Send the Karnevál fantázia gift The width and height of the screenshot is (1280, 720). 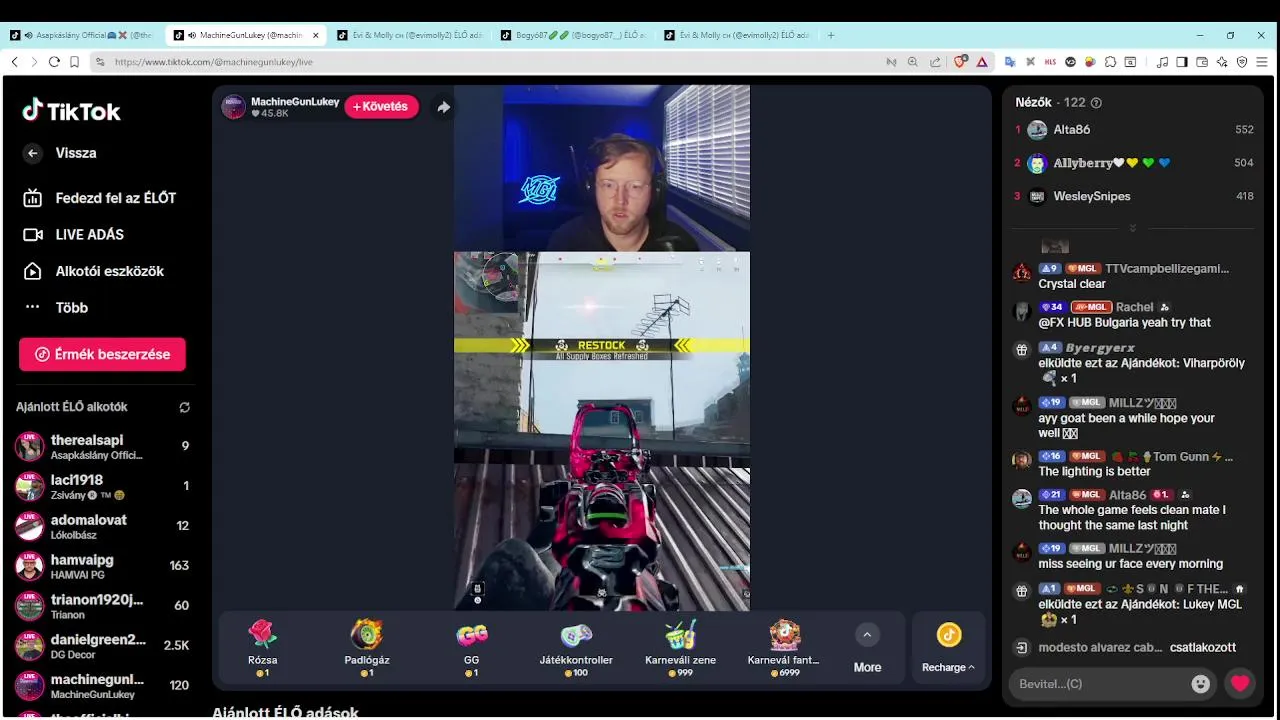[784, 648]
